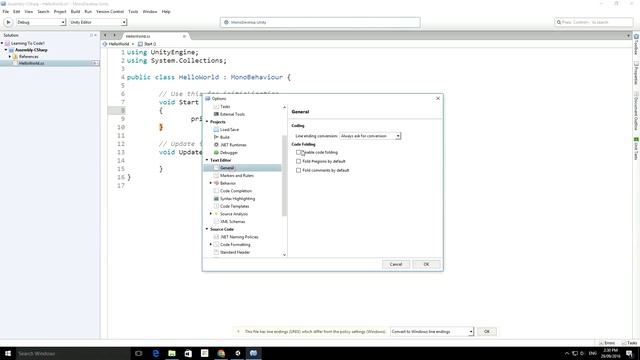
Task: Open Task View on taskbar
Action: (x=138, y=353)
